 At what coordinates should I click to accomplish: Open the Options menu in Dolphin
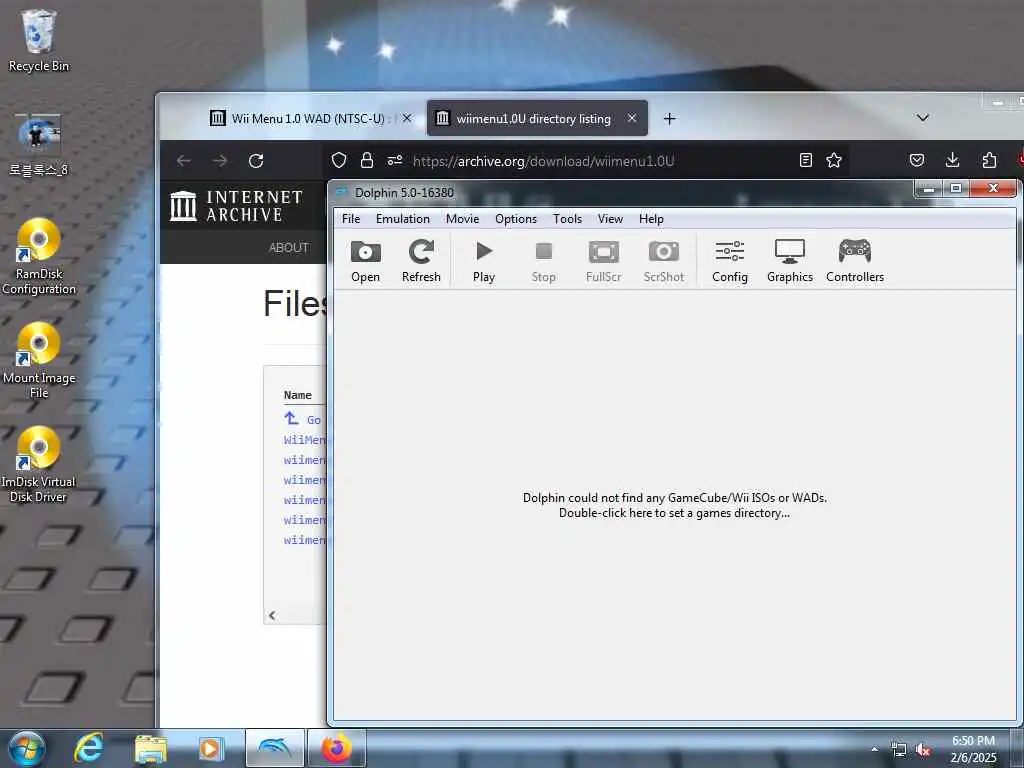pyautogui.click(x=515, y=219)
